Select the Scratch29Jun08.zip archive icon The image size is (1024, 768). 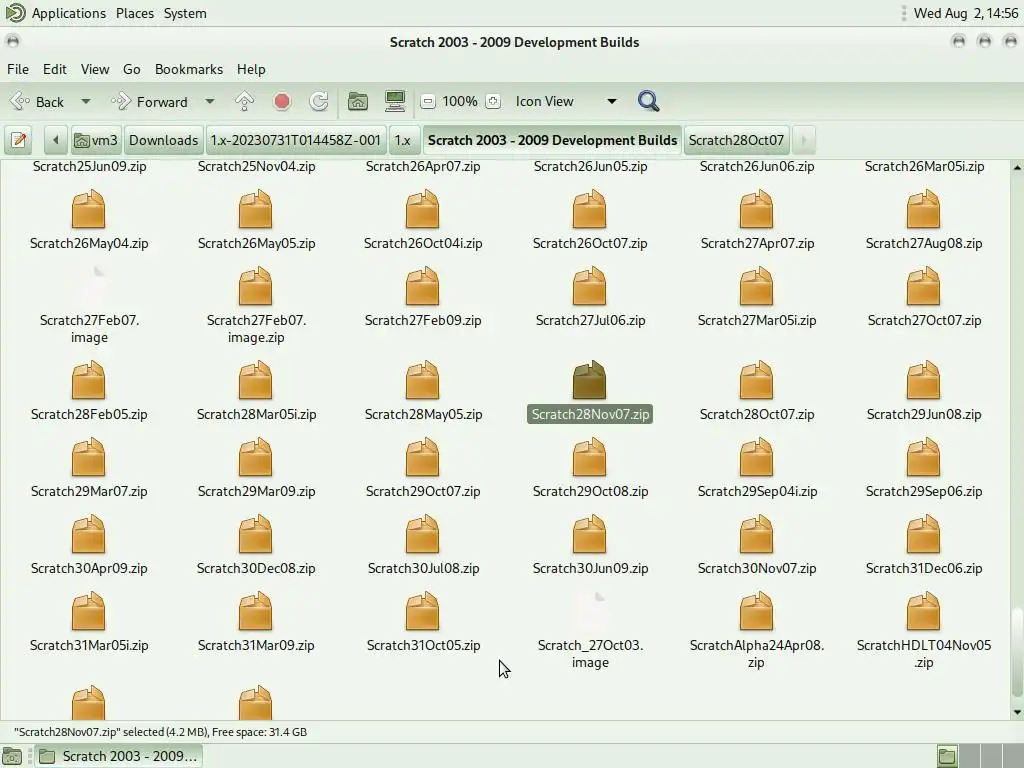[923, 379]
